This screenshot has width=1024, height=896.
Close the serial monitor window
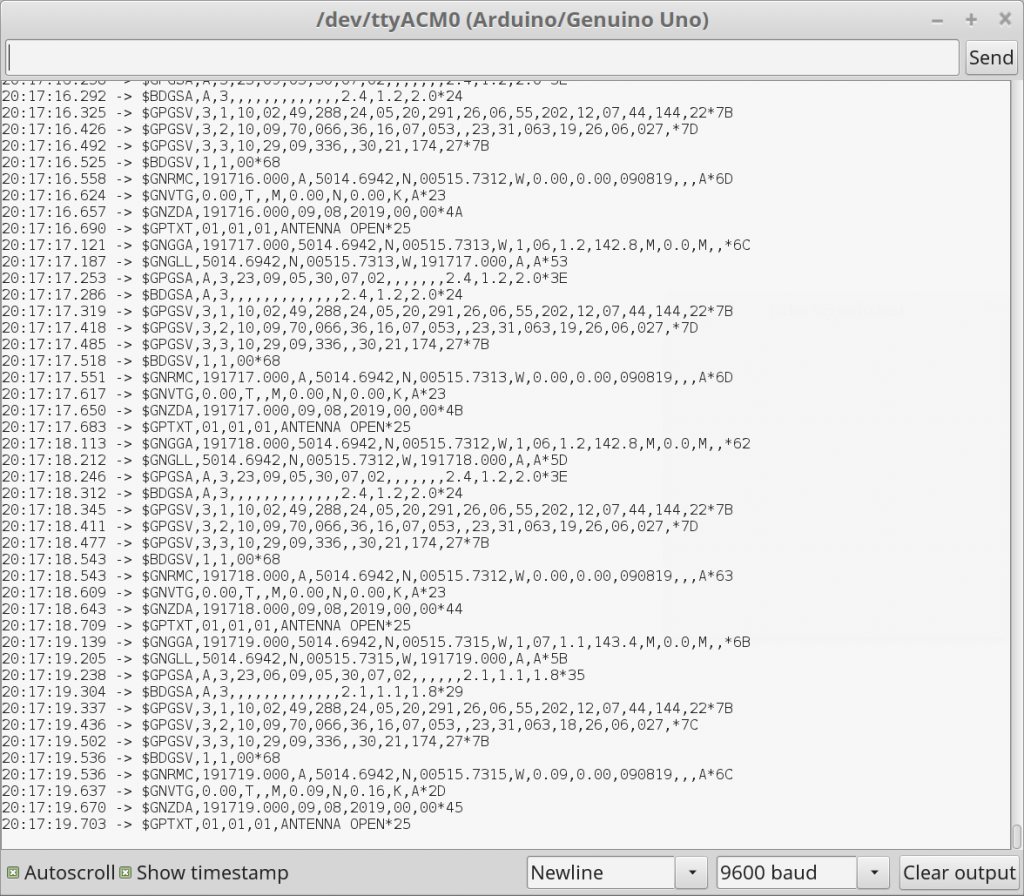[x=1004, y=19]
